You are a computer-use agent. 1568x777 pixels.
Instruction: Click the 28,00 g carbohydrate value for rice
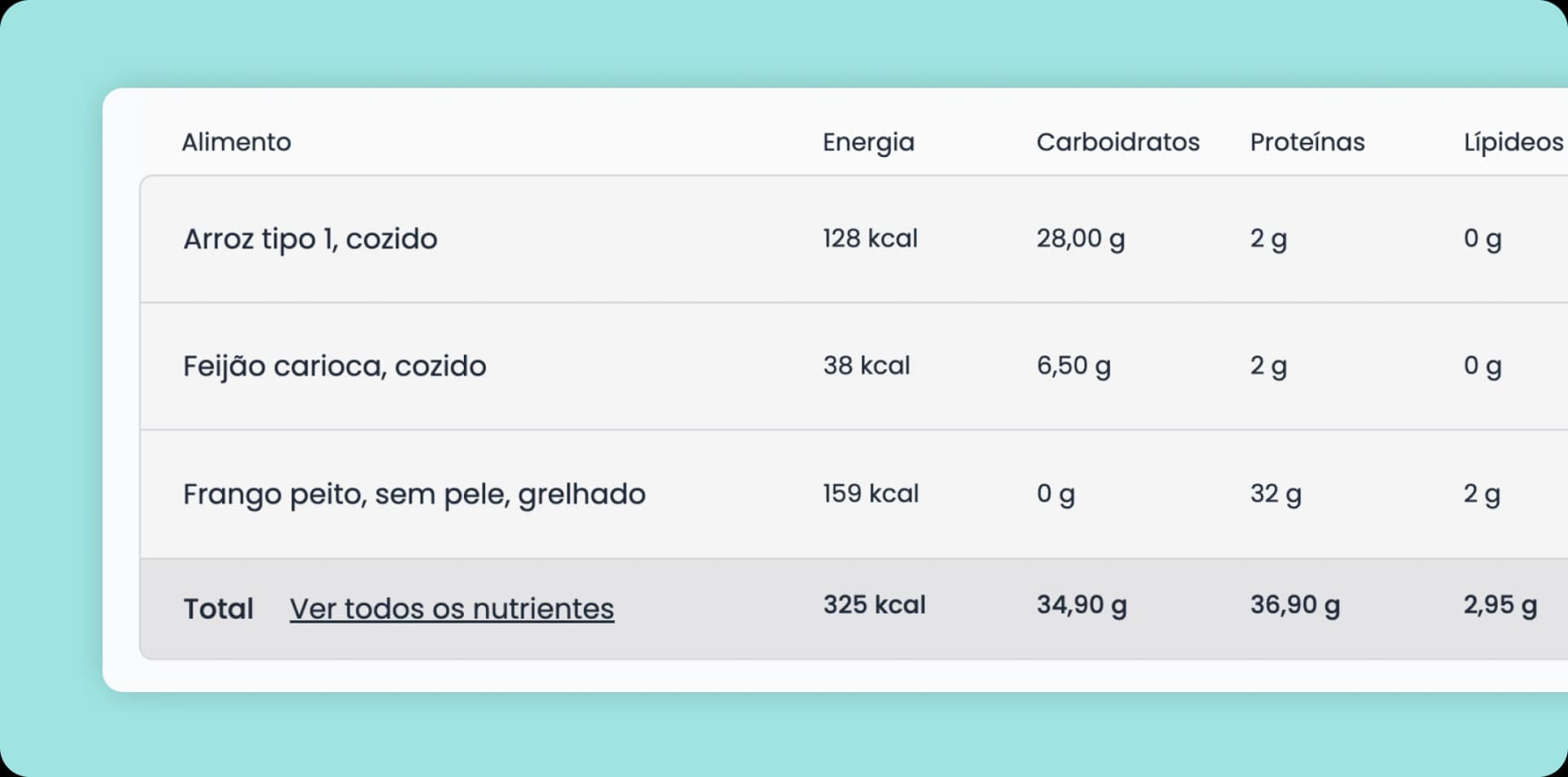tap(1080, 238)
